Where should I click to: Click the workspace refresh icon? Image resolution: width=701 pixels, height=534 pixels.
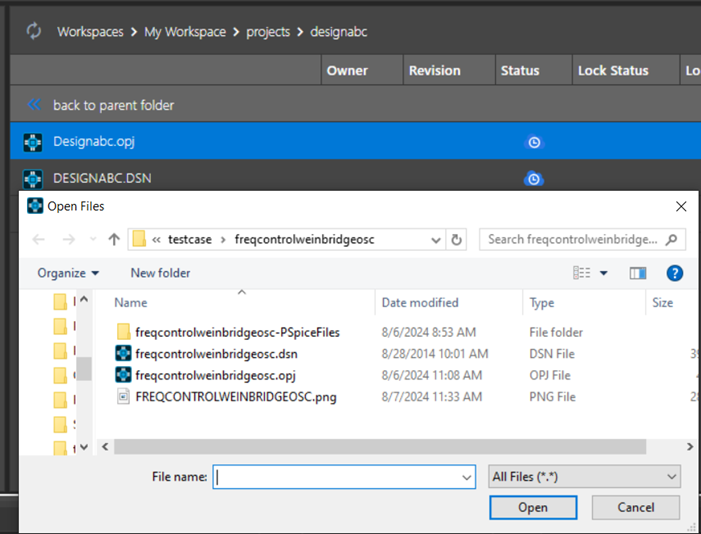point(34,31)
